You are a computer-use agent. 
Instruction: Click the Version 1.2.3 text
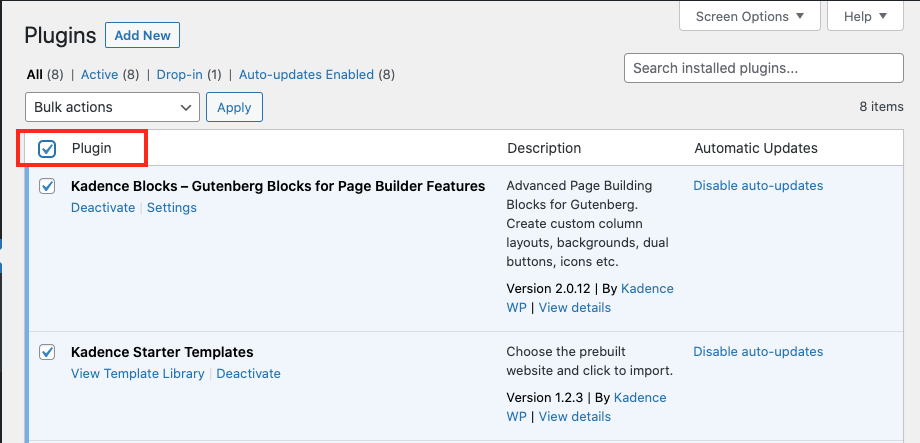click(544, 397)
